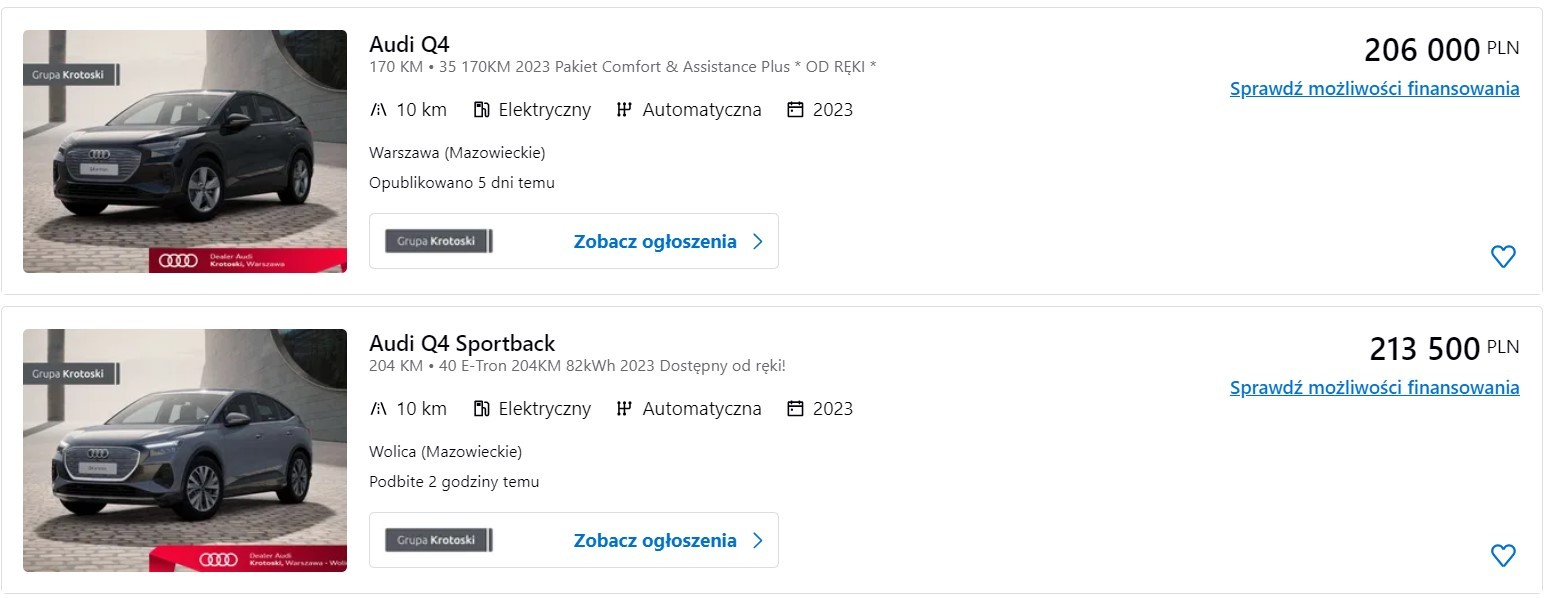Click Zobacz ogłoszenia button on Audi Q4 listing

(x=655, y=240)
